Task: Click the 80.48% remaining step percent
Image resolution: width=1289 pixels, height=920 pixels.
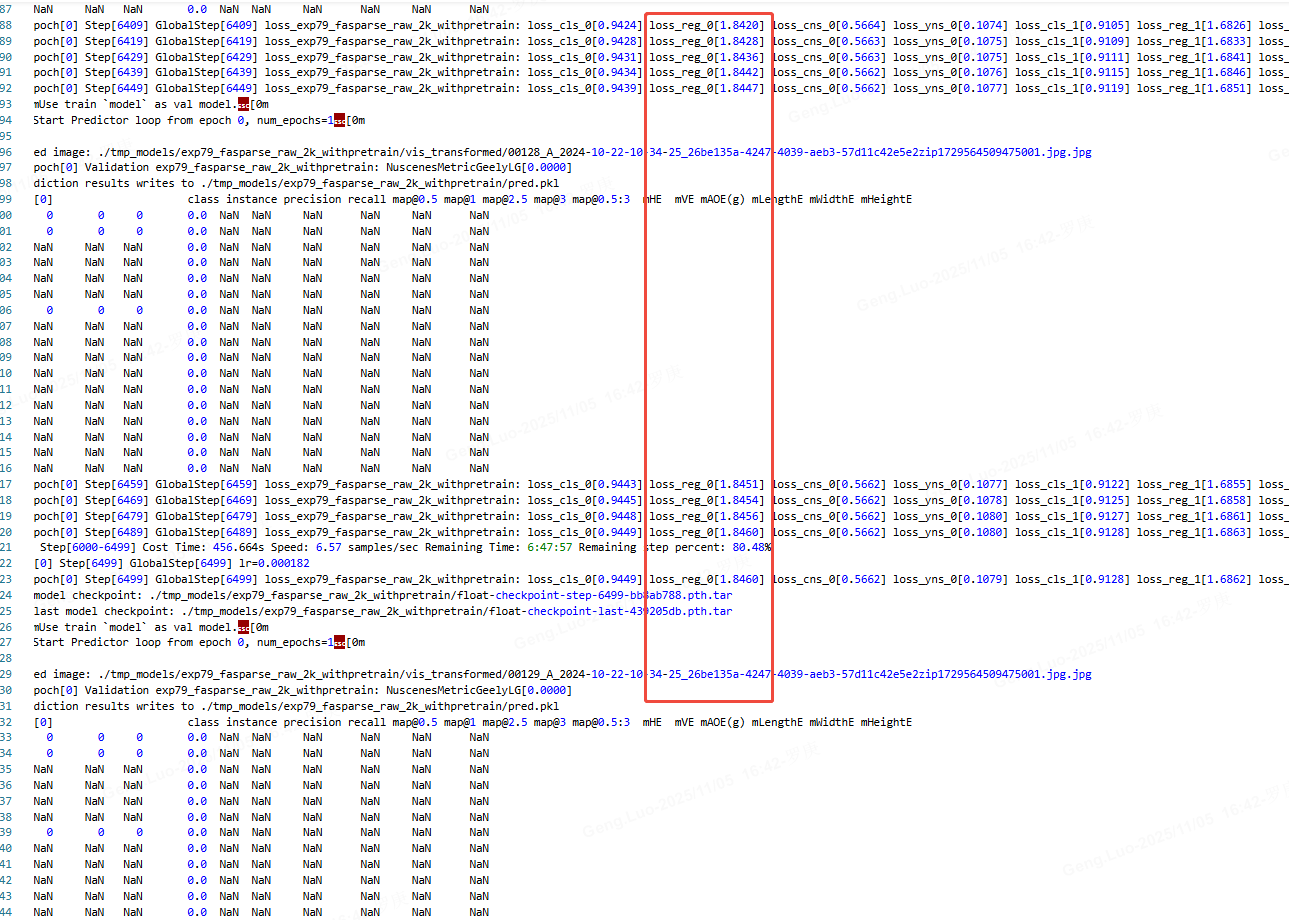Action: (753, 548)
